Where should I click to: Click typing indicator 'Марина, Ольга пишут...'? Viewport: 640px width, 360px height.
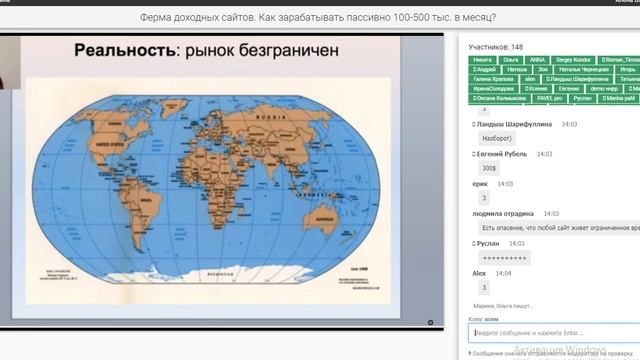click(503, 306)
